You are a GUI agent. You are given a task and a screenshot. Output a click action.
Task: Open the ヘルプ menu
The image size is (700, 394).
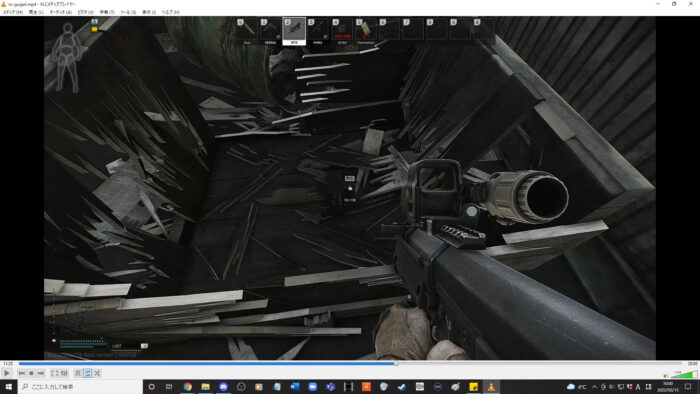coord(170,12)
